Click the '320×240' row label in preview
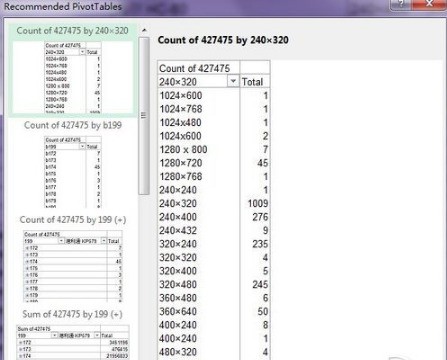The image size is (447, 360). [178, 244]
